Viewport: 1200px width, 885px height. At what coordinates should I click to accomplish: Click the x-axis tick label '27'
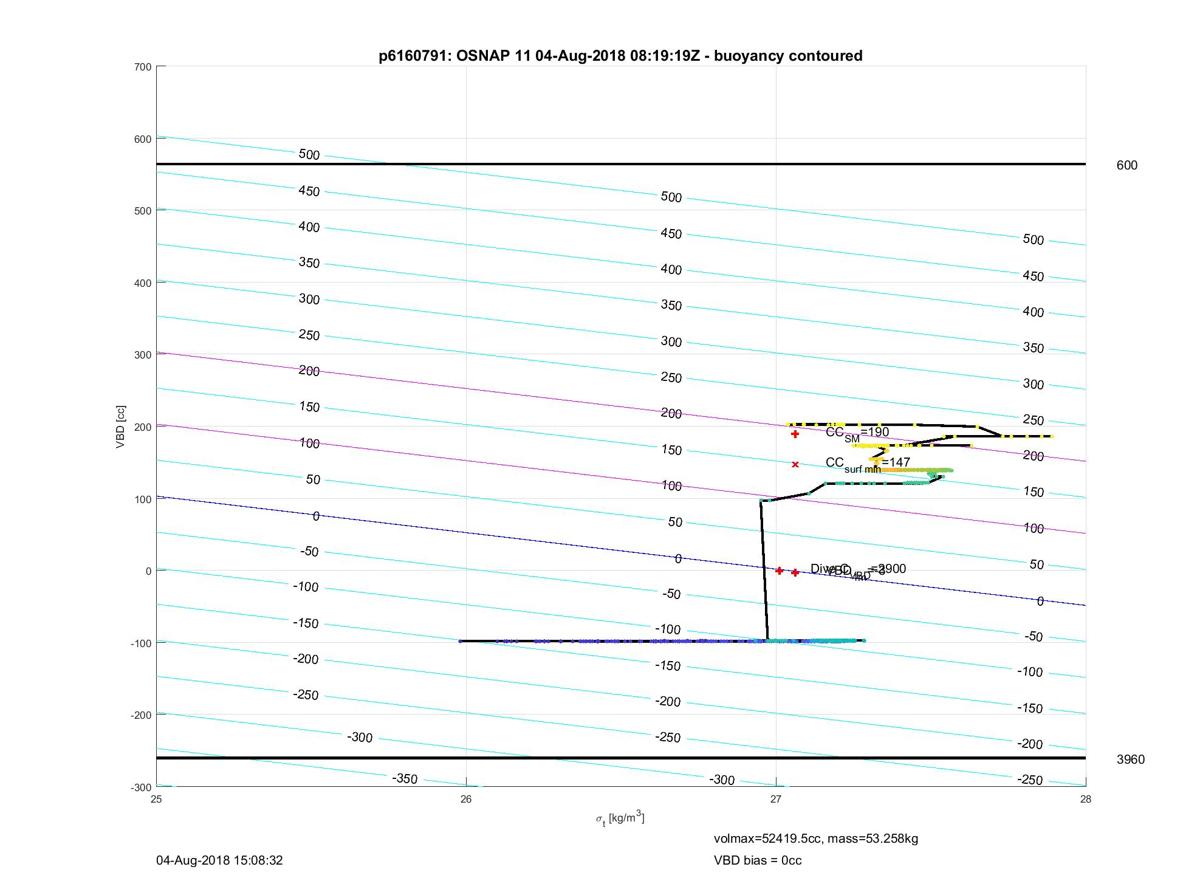click(776, 798)
